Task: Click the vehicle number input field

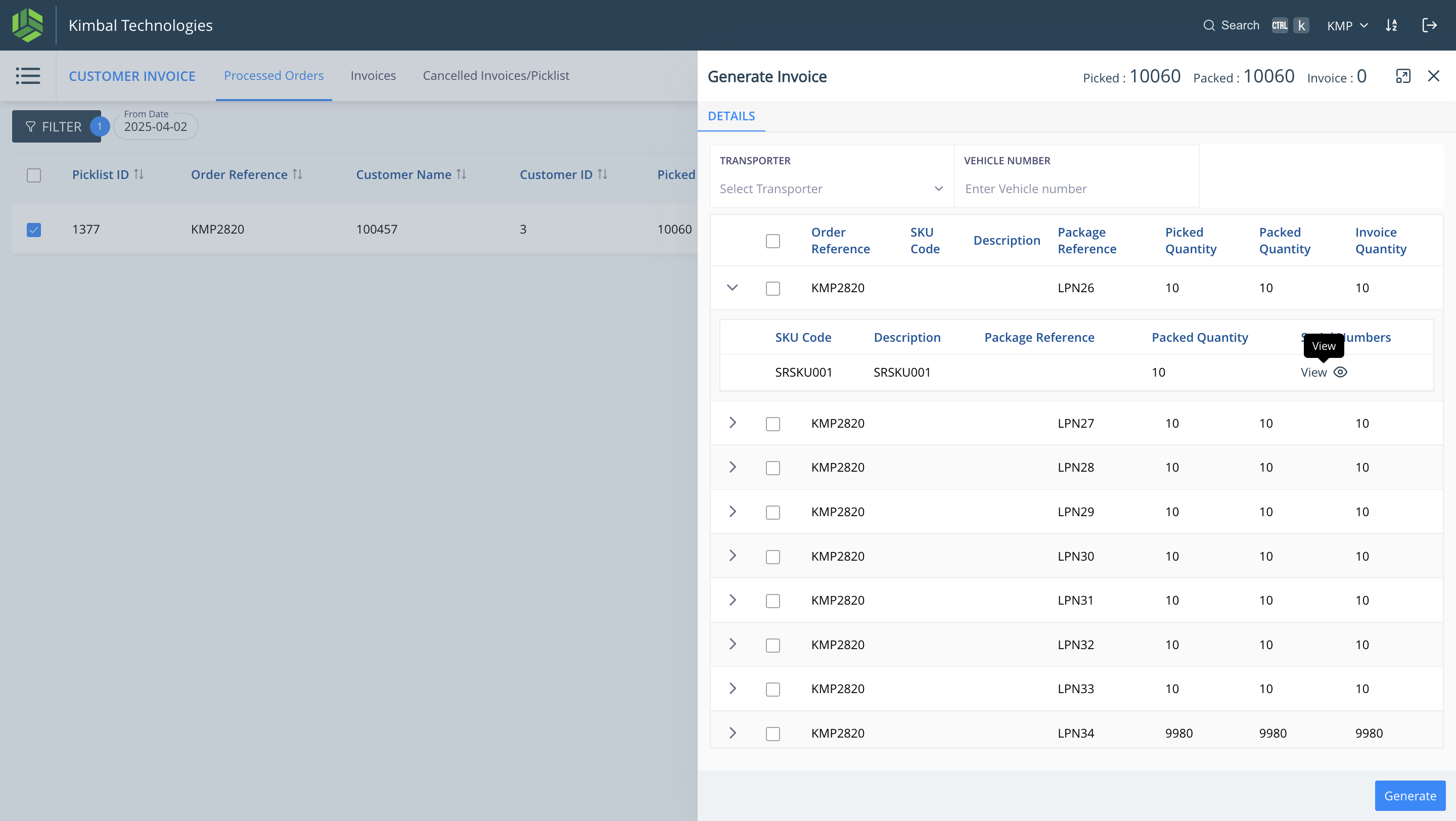Action: pos(1077,189)
